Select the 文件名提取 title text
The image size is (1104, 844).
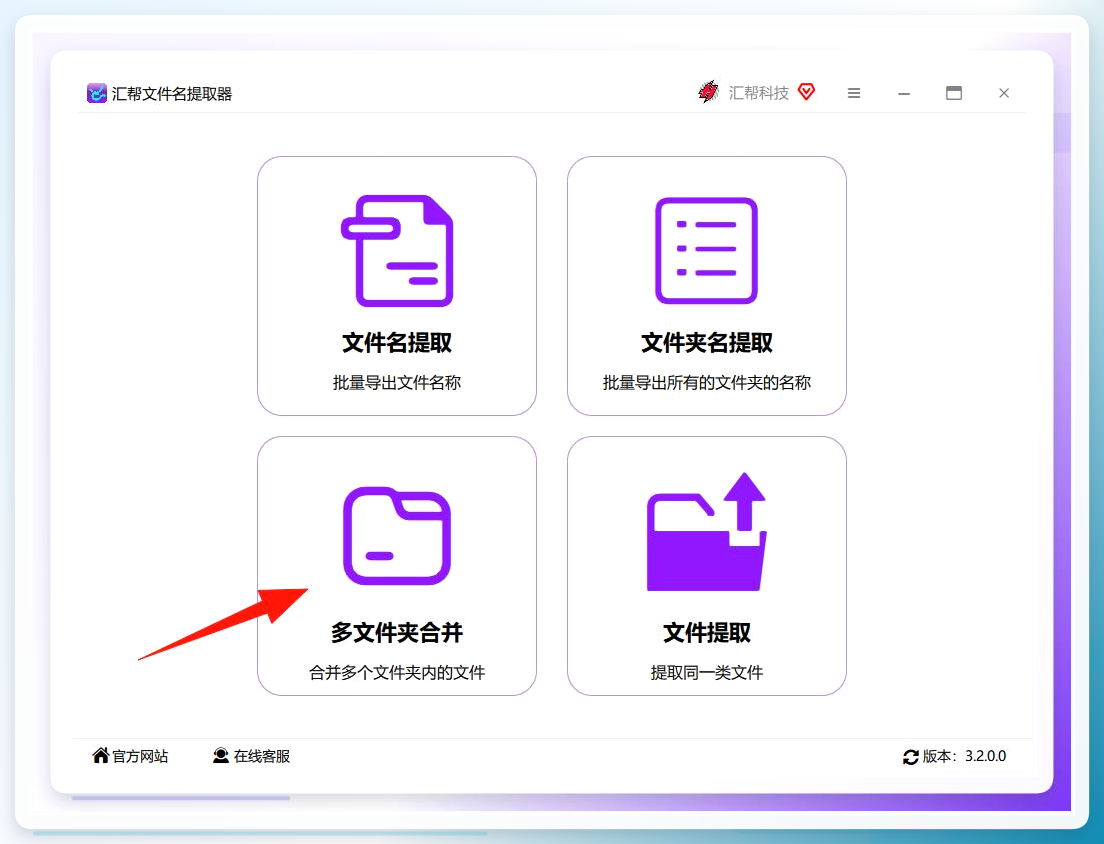[397, 343]
